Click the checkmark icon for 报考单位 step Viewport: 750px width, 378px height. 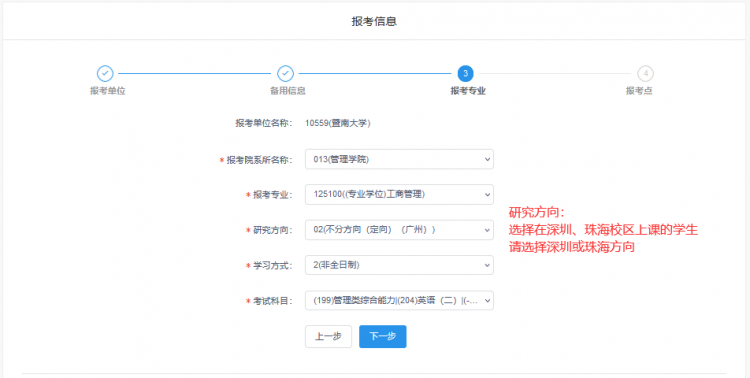point(105,74)
